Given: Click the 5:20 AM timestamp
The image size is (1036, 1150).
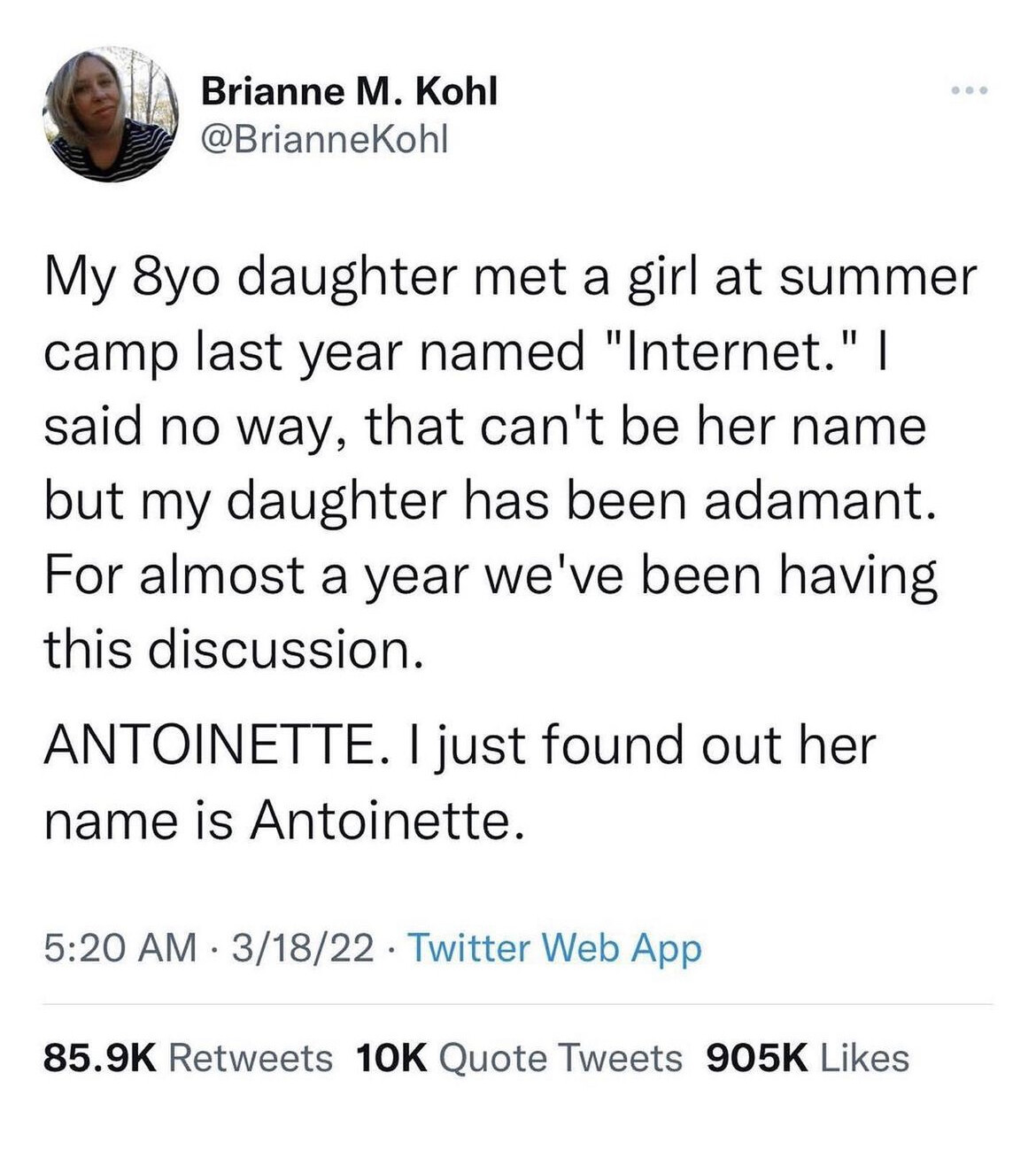Looking at the screenshot, I should point(120,948).
